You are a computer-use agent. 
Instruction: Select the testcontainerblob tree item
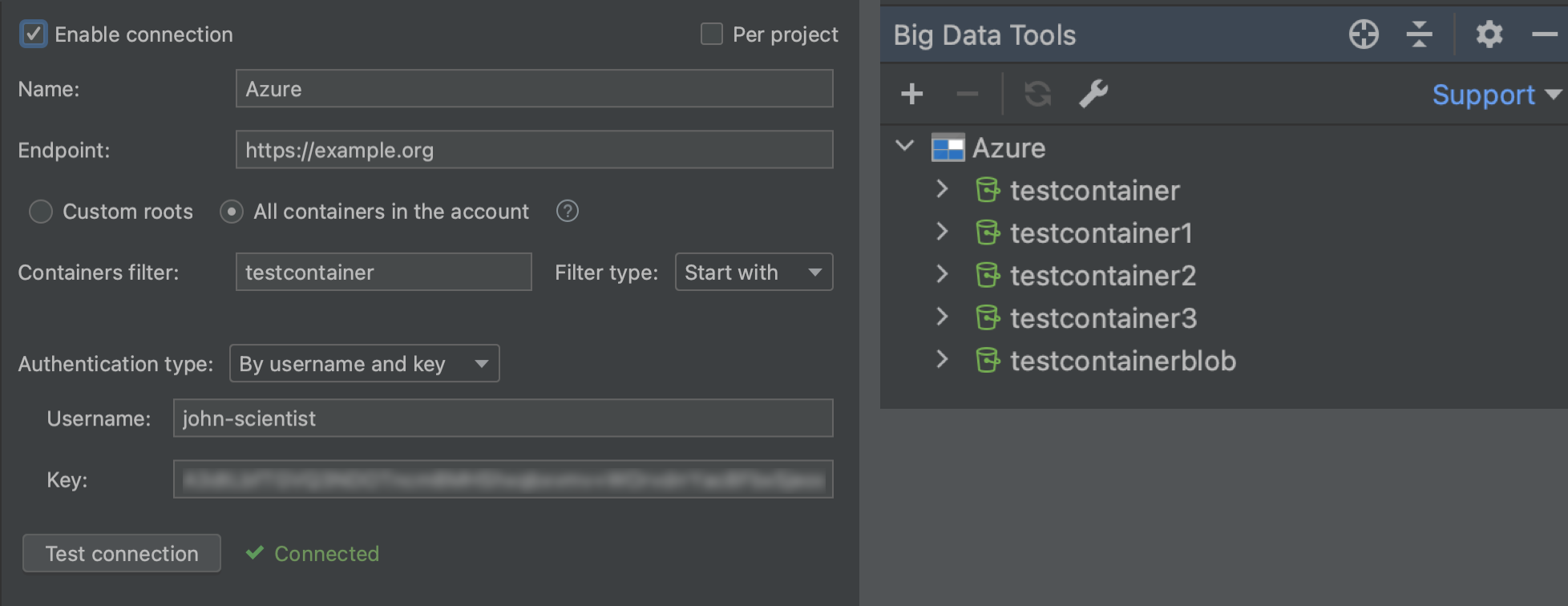(1123, 361)
